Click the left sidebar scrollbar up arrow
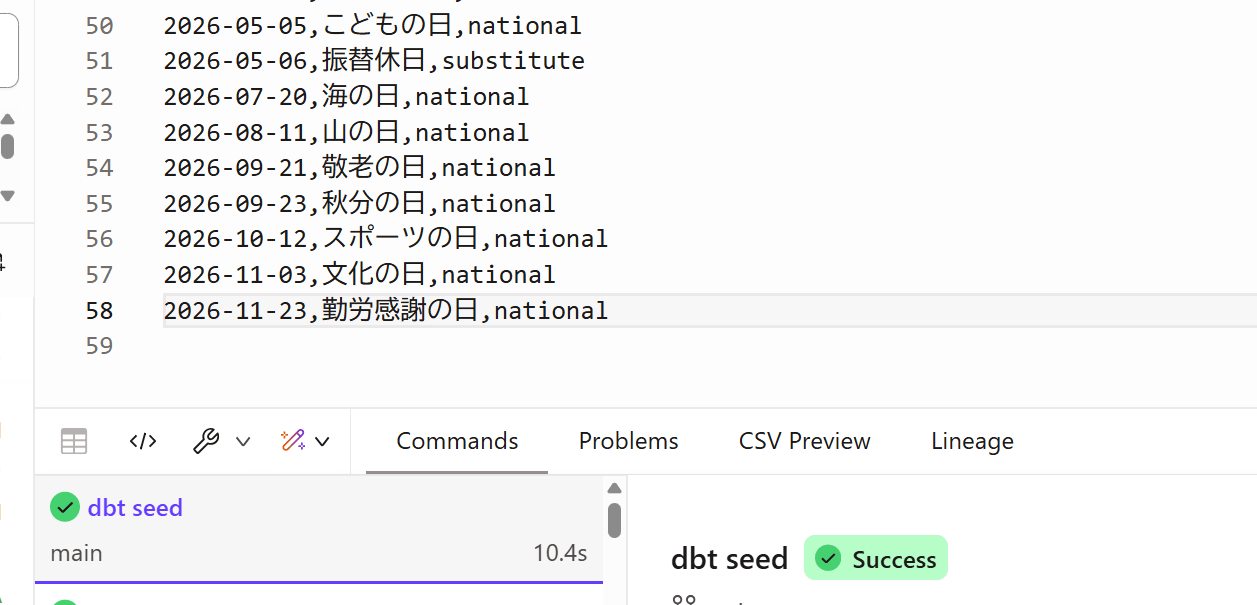This screenshot has height=605, width=1257. pos(8,119)
